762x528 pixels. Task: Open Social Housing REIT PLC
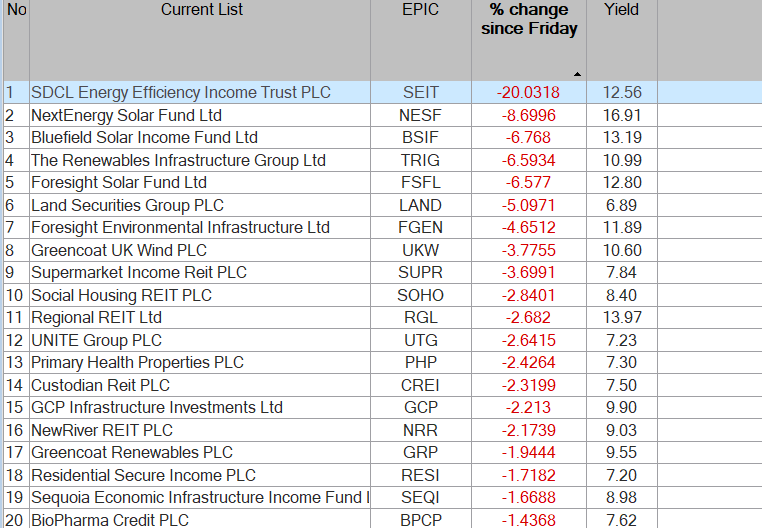(x=121, y=295)
